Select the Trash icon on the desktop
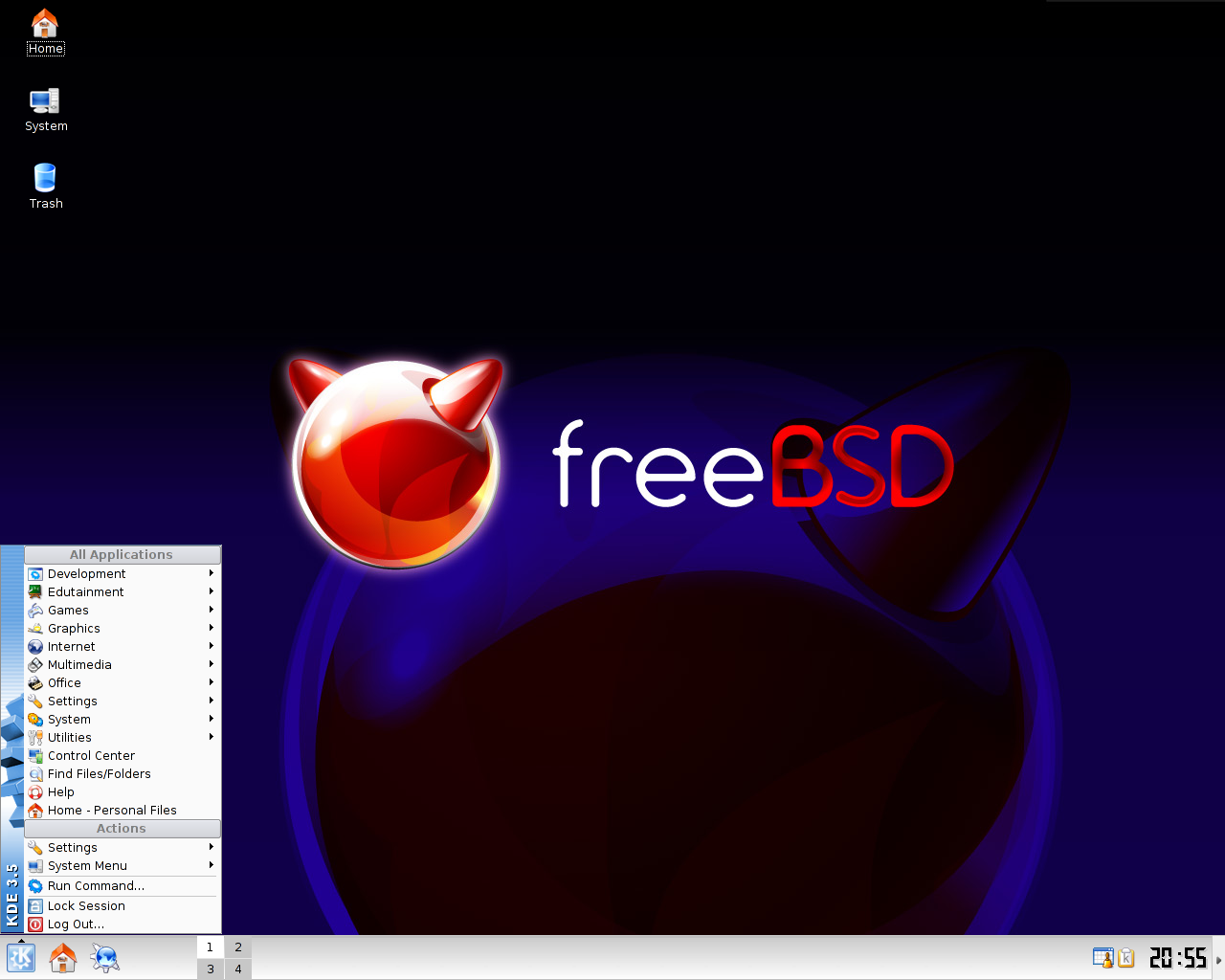The height and width of the screenshot is (980, 1225). (x=46, y=187)
